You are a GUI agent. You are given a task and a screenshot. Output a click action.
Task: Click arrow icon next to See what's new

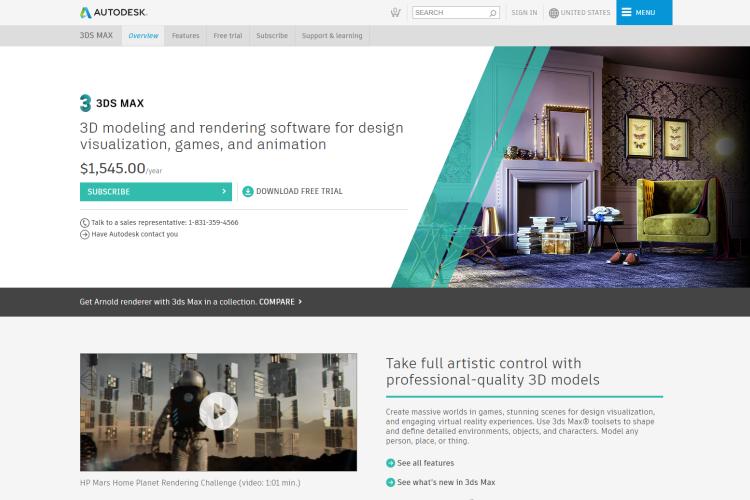coord(390,482)
